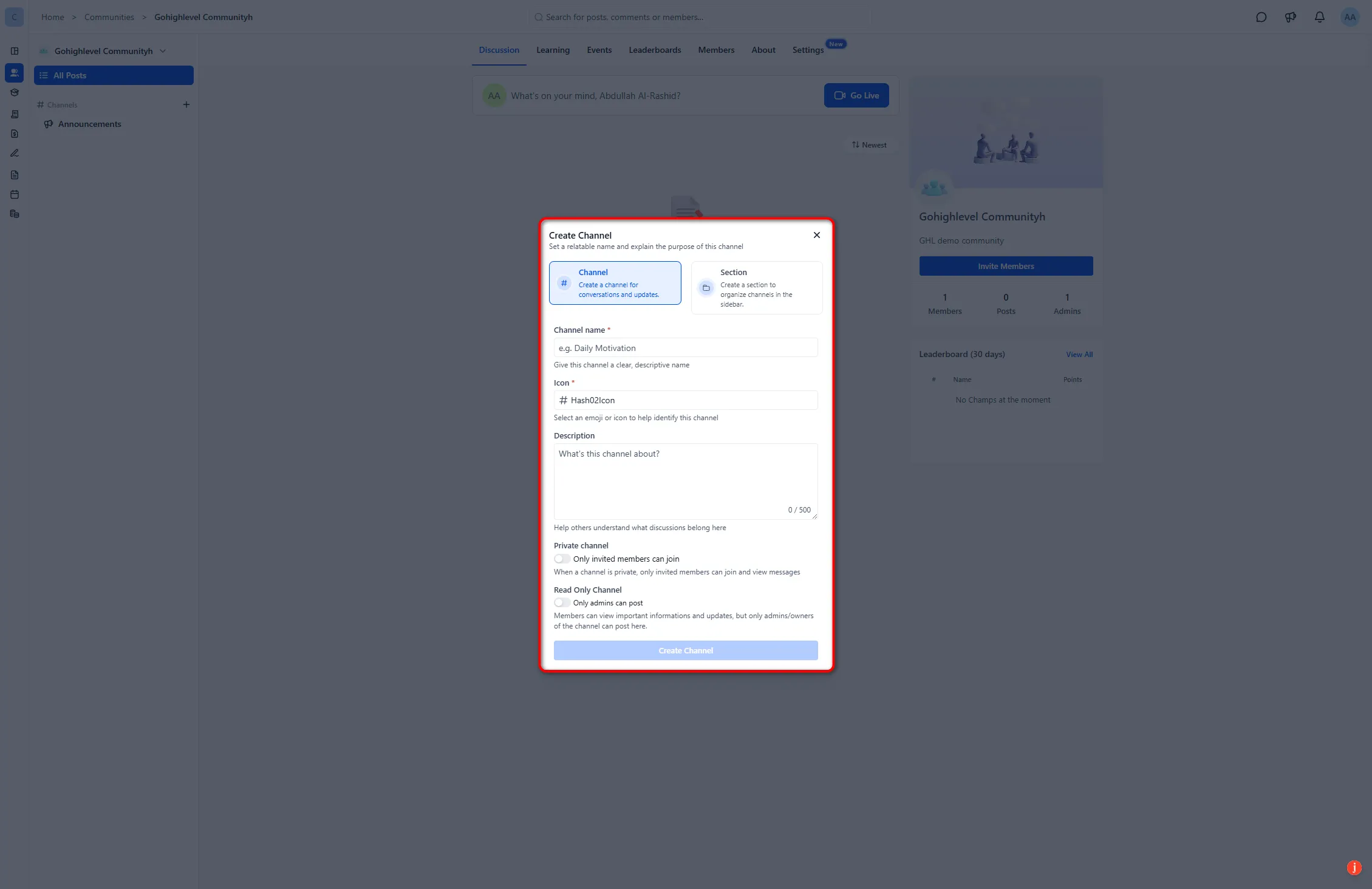Select the Section type card
The height and width of the screenshot is (889, 1372).
pos(757,288)
